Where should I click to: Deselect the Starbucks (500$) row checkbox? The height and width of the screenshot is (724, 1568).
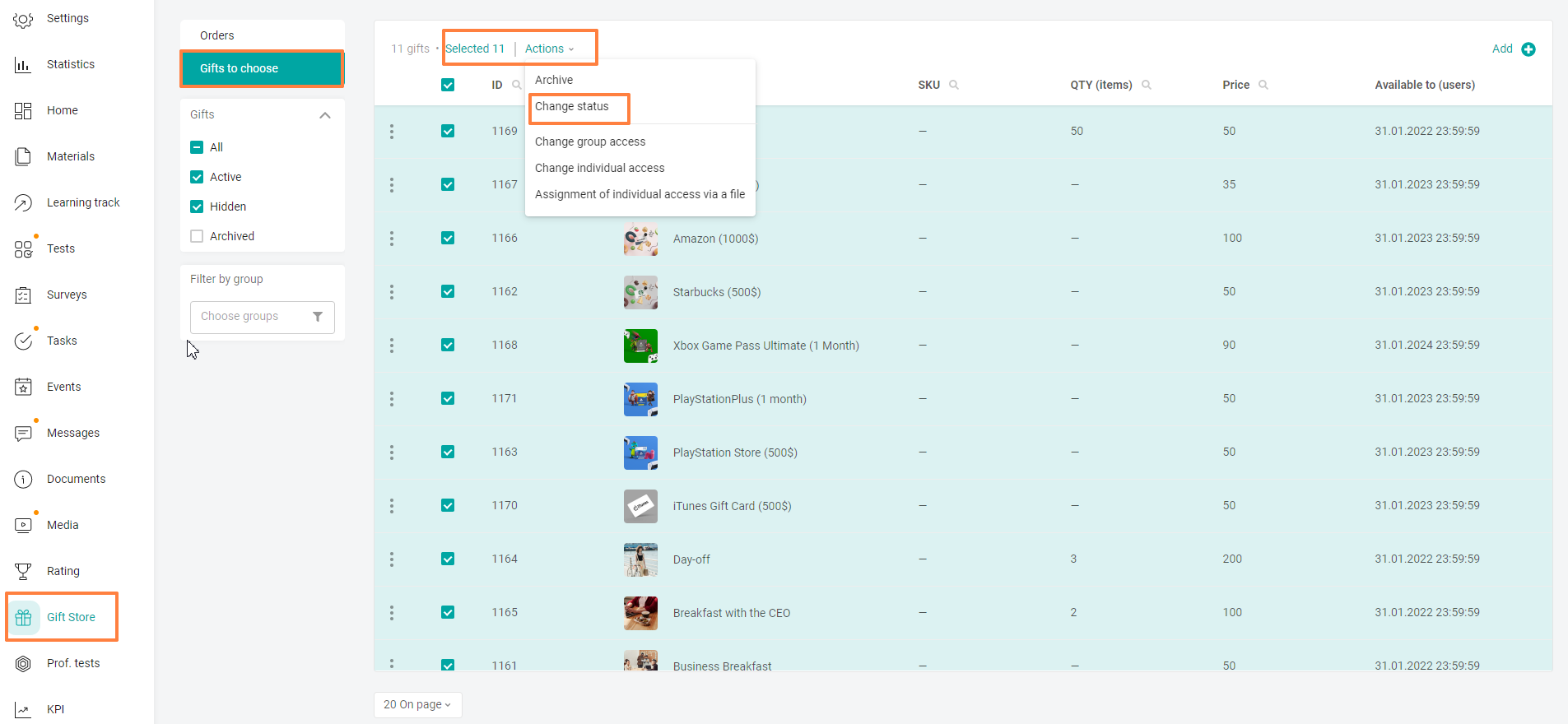coord(448,291)
